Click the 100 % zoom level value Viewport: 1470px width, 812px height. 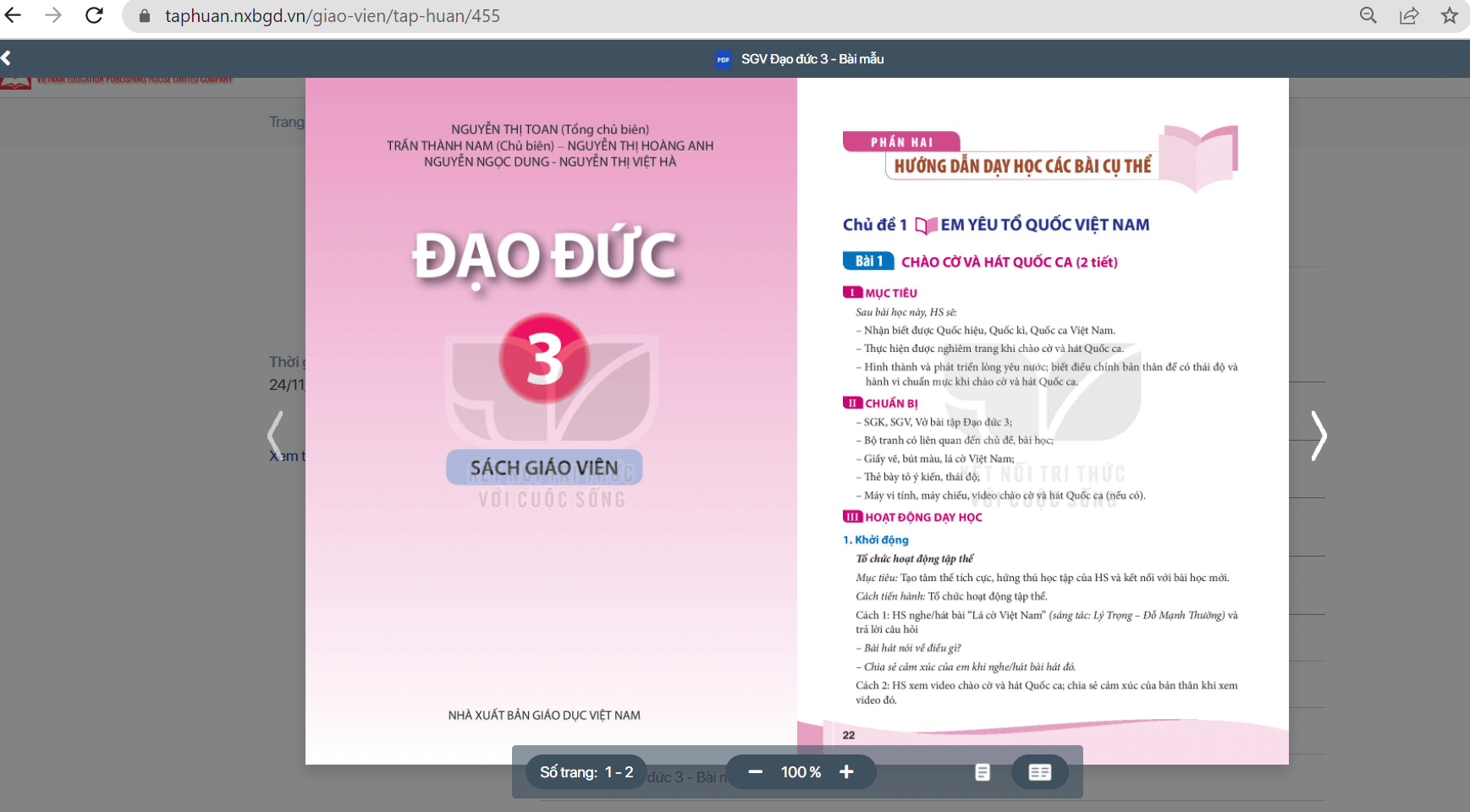point(801,772)
